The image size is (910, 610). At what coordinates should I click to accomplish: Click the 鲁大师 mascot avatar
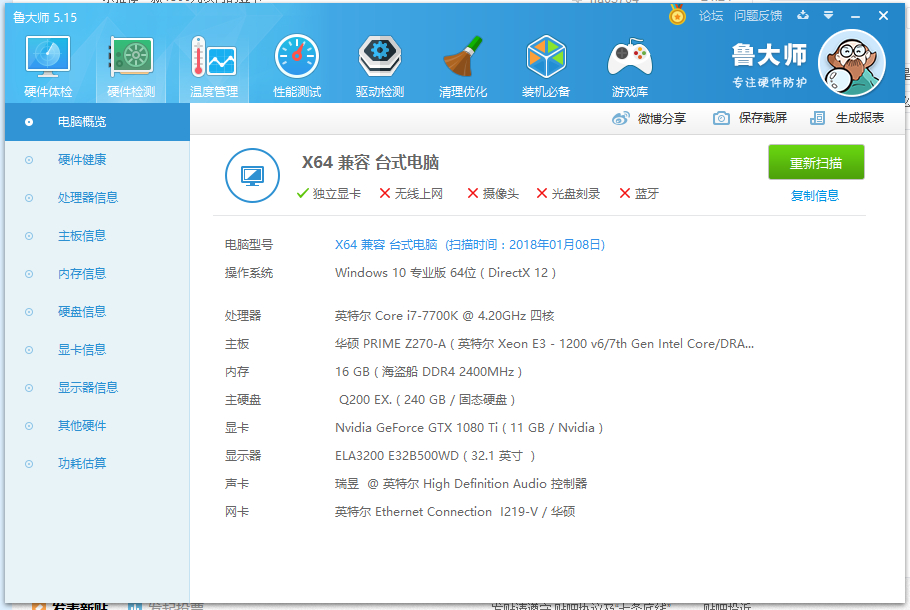click(851, 63)
